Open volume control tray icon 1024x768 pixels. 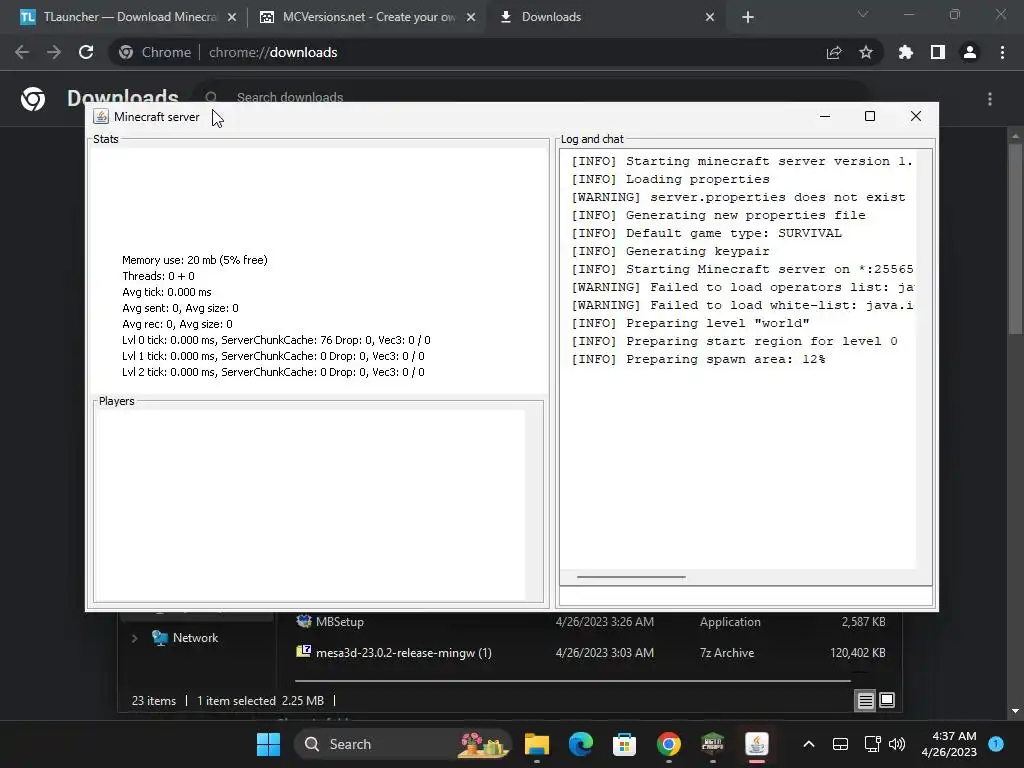(897, 744)
